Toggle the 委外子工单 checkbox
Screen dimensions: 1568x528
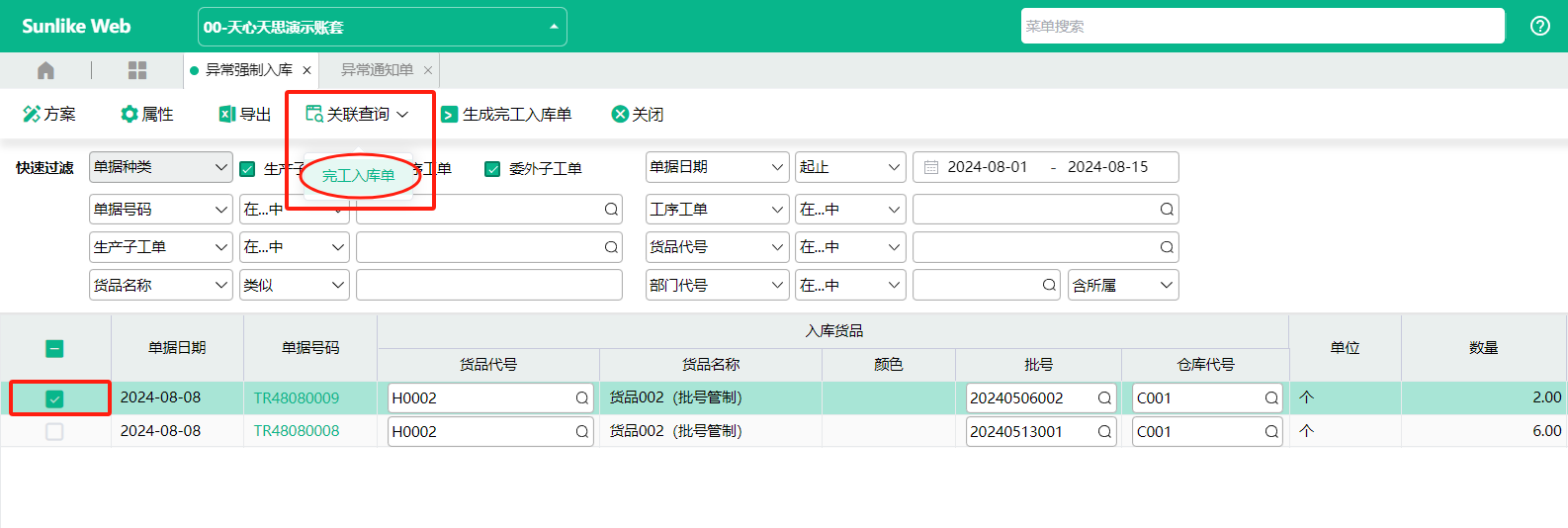pyautogui.click(x=492, y=169)
